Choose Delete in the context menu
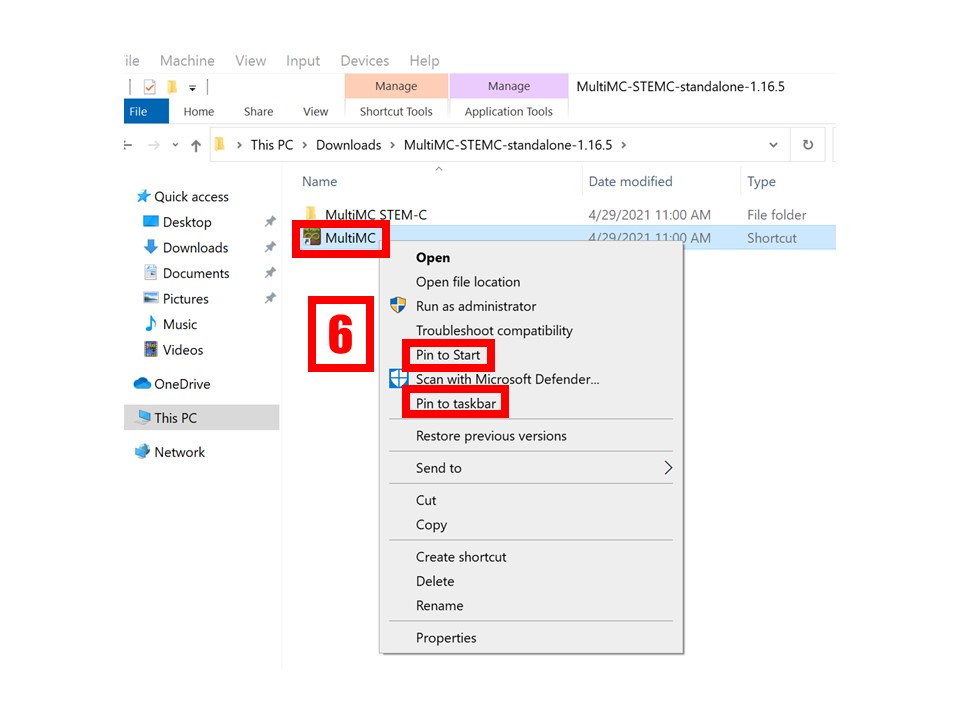 click(435, 582)
